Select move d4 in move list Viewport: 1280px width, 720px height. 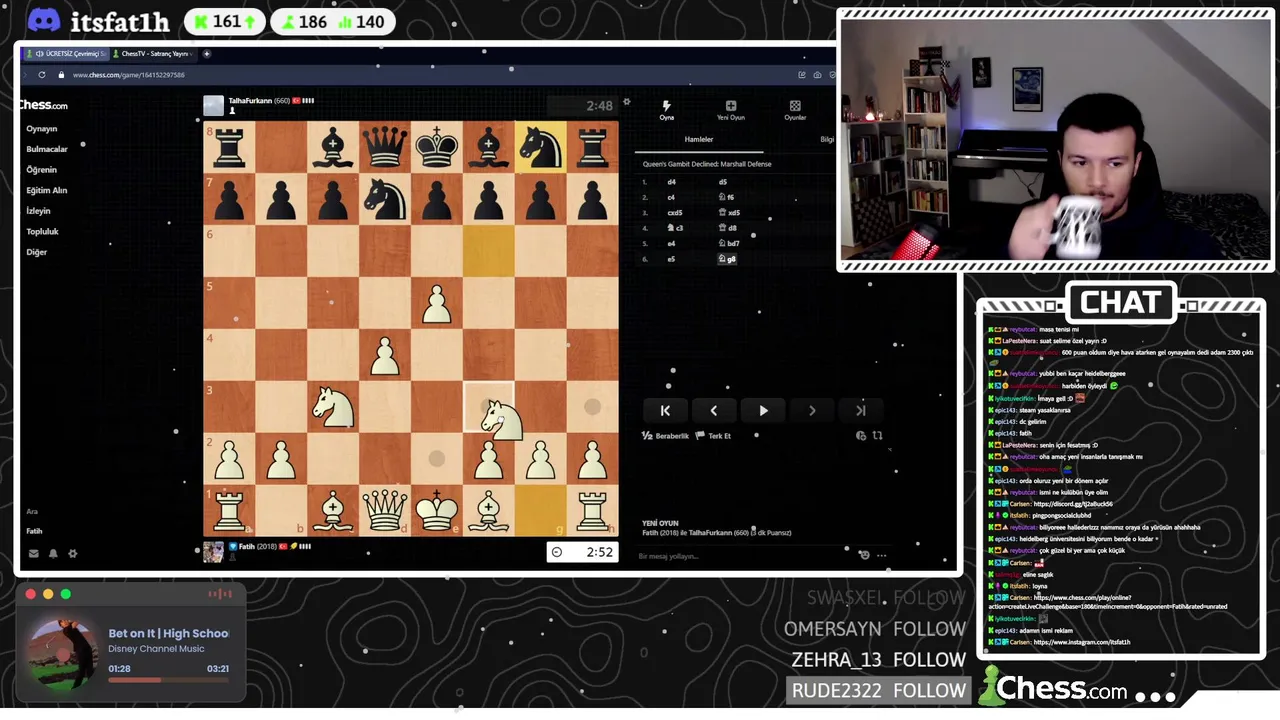pyautogui.click(x=672, y=182)
